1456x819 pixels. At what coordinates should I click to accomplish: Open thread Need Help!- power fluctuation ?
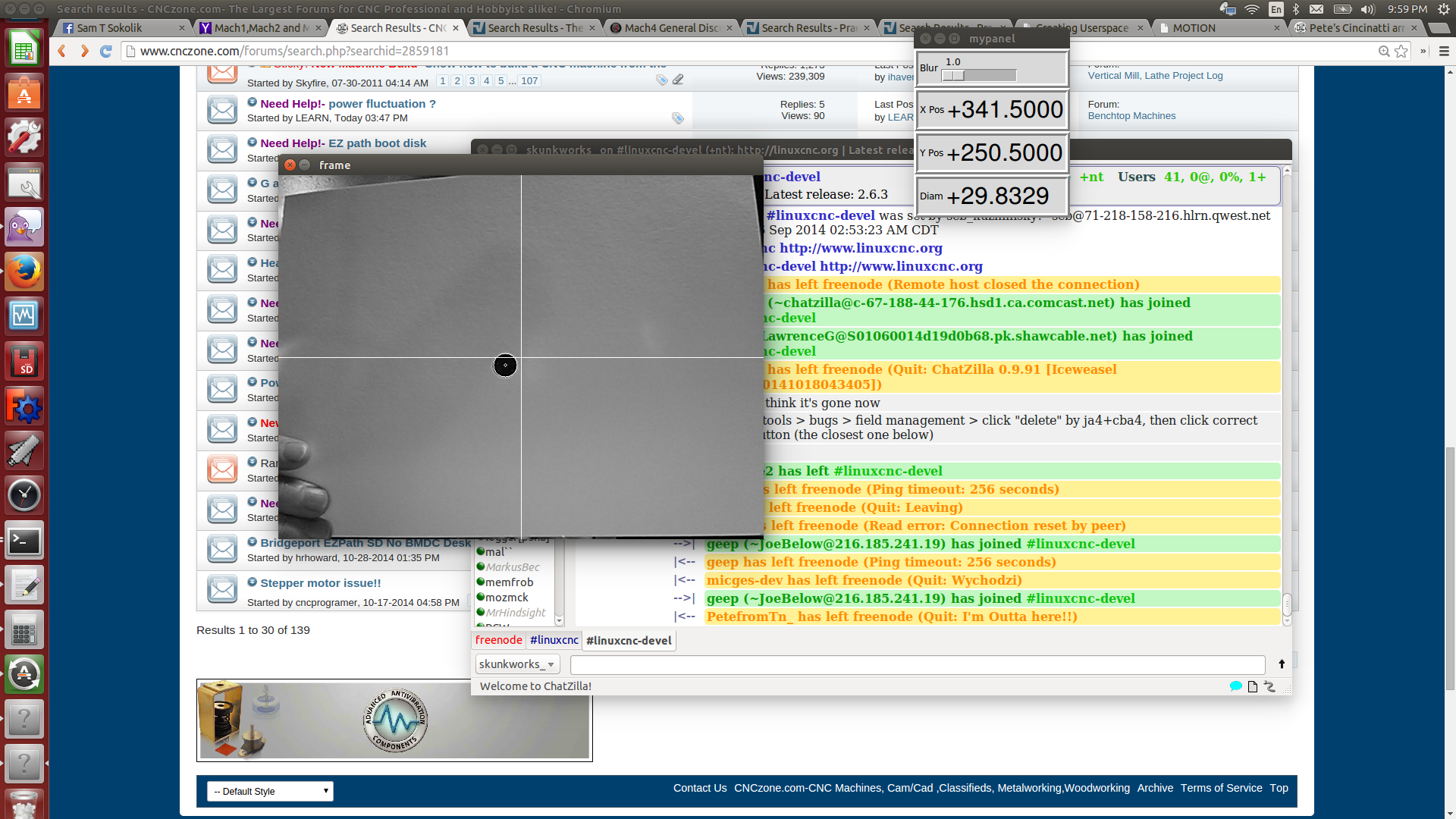(x=347, y=104)
